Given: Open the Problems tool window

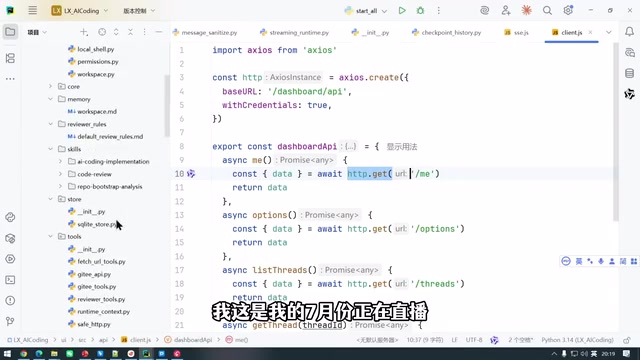Looking at the screenshot, I should coord(10,300).
